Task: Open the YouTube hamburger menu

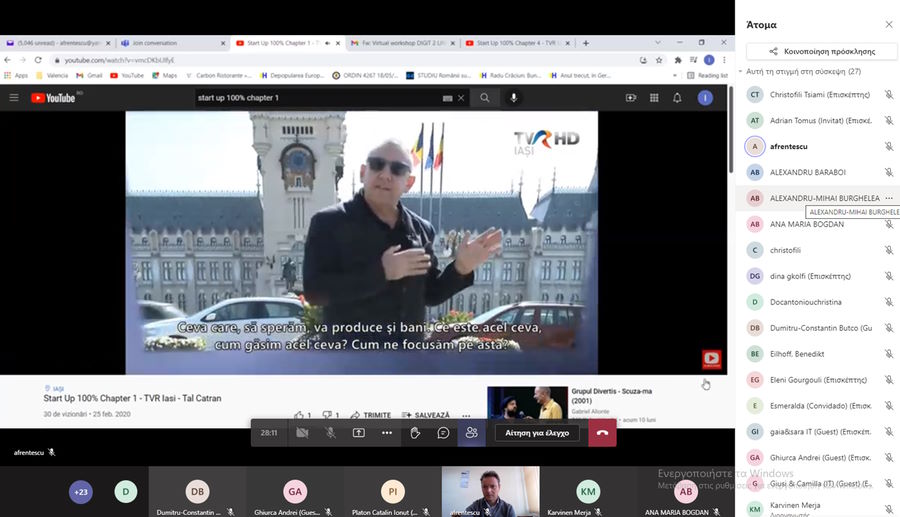Action: (x=14, y=98)
